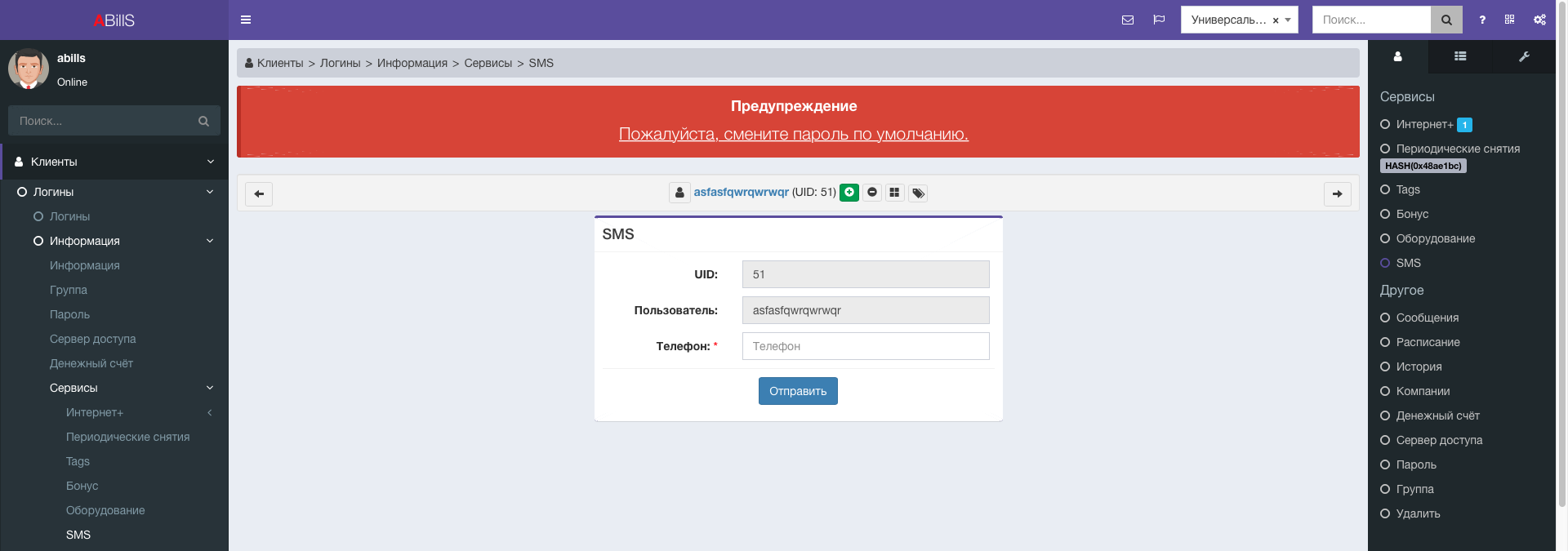Switch to the wrench tab in right panel
The width and height of the screenshot is (1568, 551).
1524,56
